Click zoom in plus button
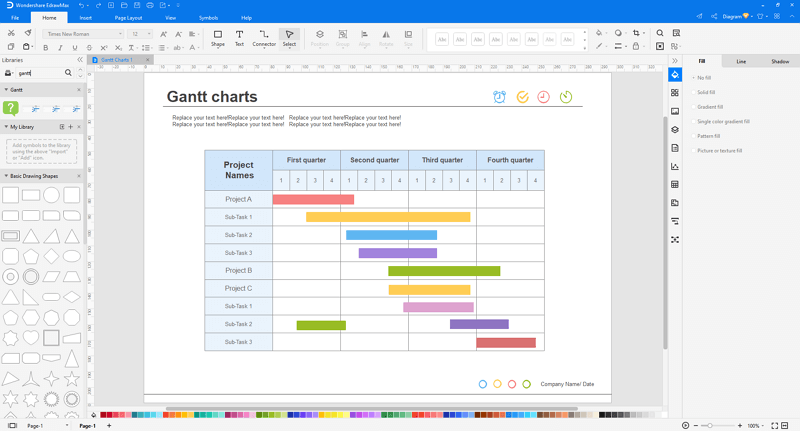Image resolution: width=800 pixels, height=431 pixels. tap(739, 425)
